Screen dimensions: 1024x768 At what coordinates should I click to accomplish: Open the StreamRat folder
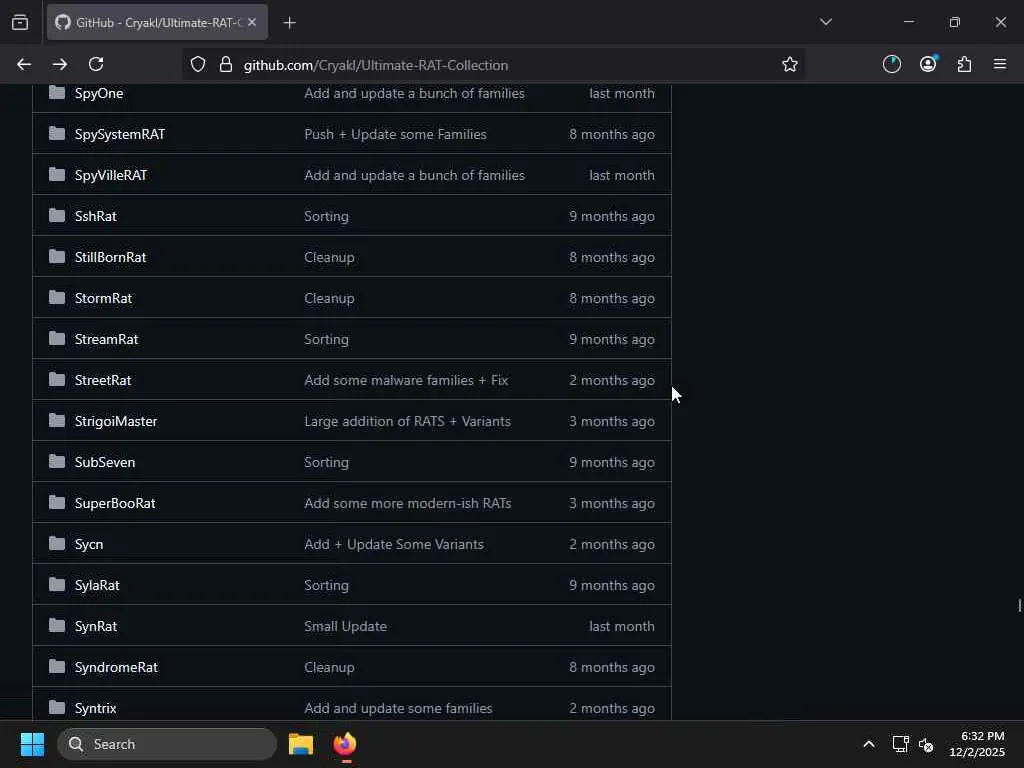click(106, 340)
